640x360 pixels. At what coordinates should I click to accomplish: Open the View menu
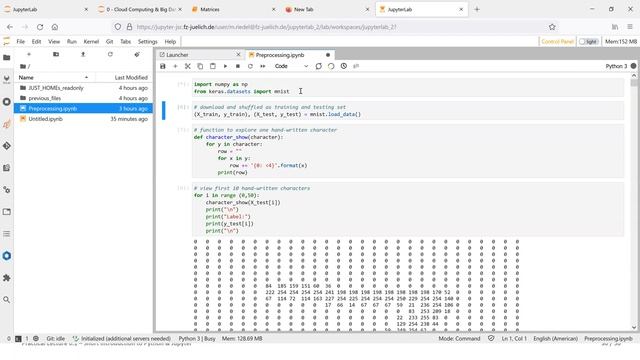click(x=54, y=42)
